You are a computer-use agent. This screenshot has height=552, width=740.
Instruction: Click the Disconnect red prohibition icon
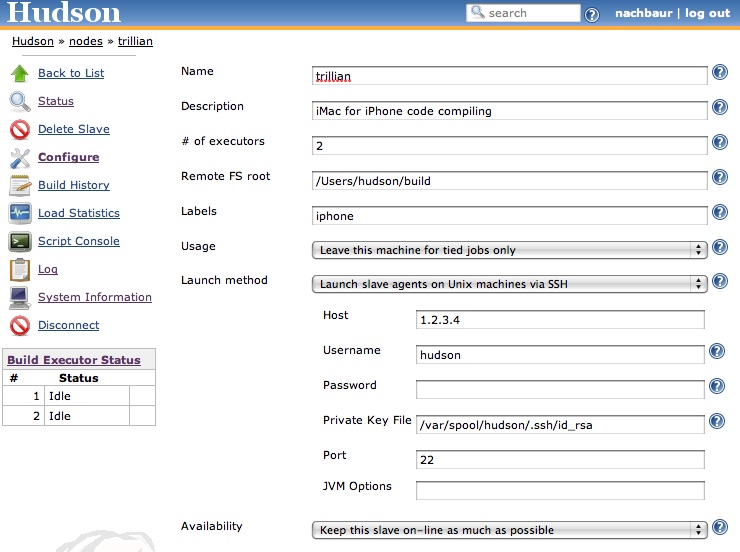[20, 326]
